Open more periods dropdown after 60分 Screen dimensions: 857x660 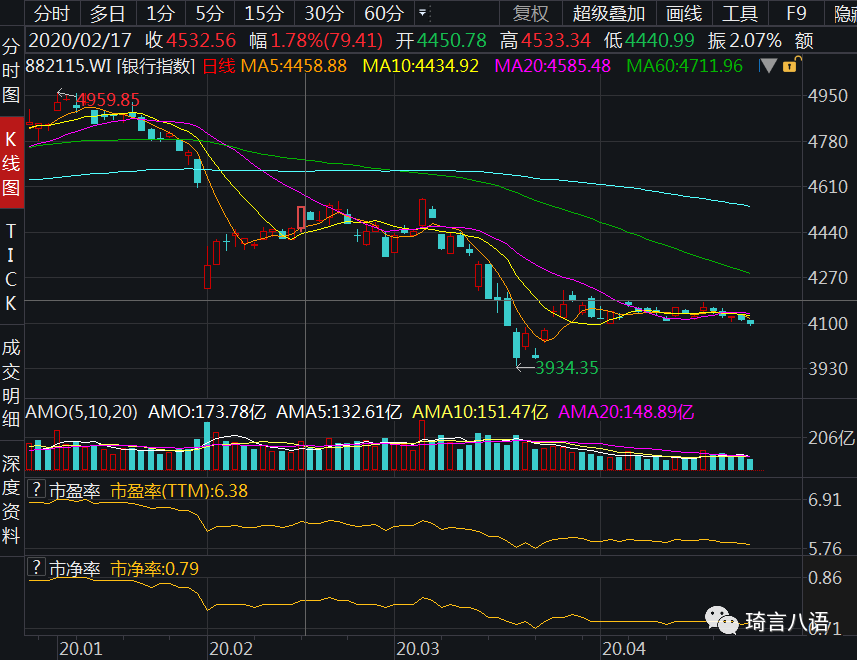click(x=422, y=14)
